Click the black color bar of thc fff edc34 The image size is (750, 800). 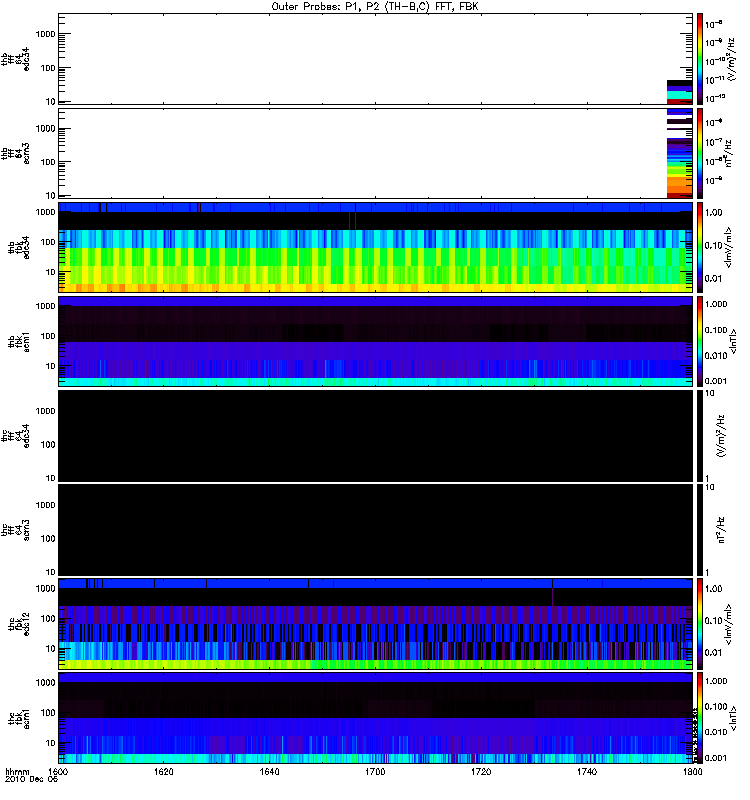[x=700, y=436]
